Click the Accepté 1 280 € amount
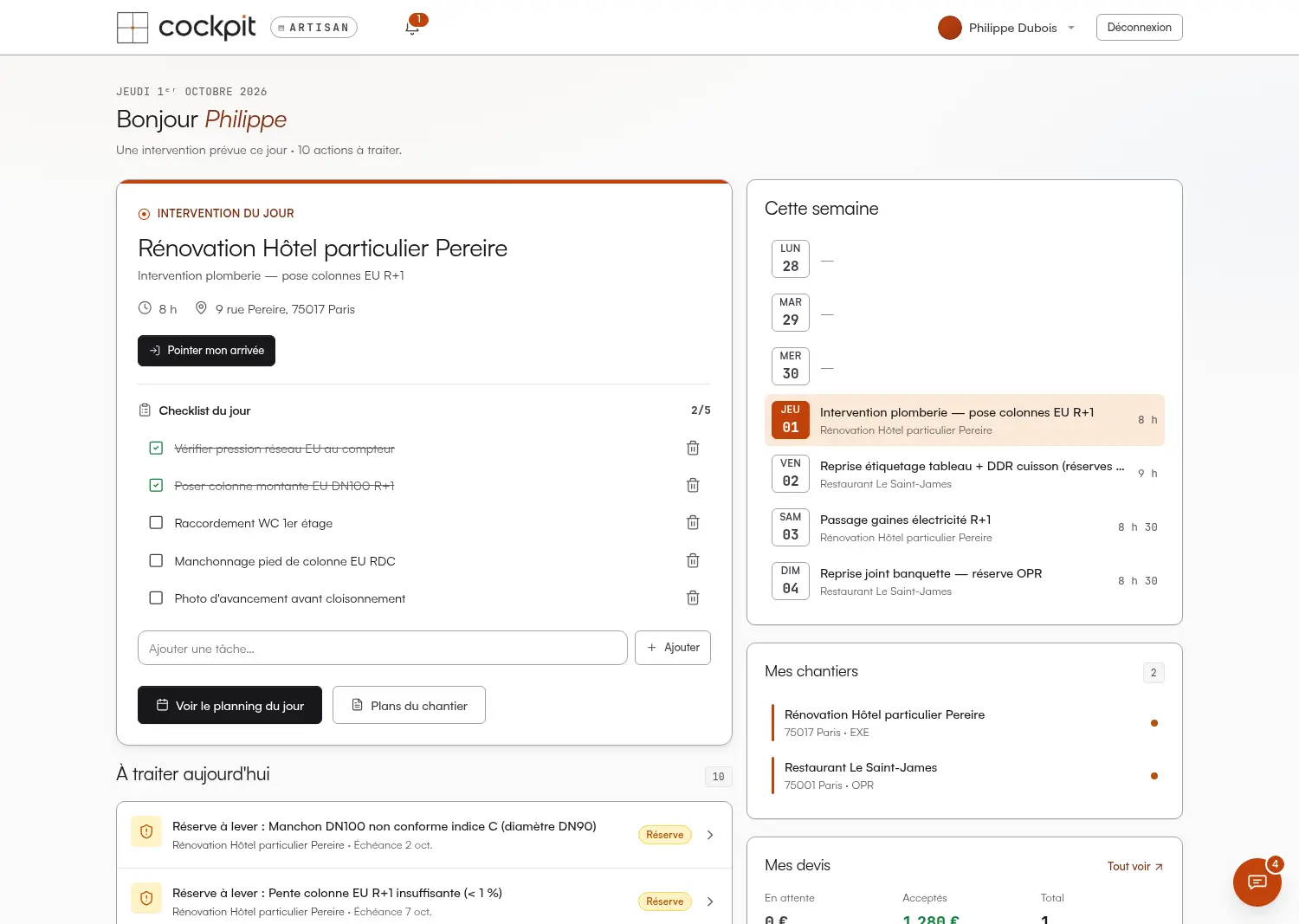The image size is (1299, 924). [x=931, y=918]
